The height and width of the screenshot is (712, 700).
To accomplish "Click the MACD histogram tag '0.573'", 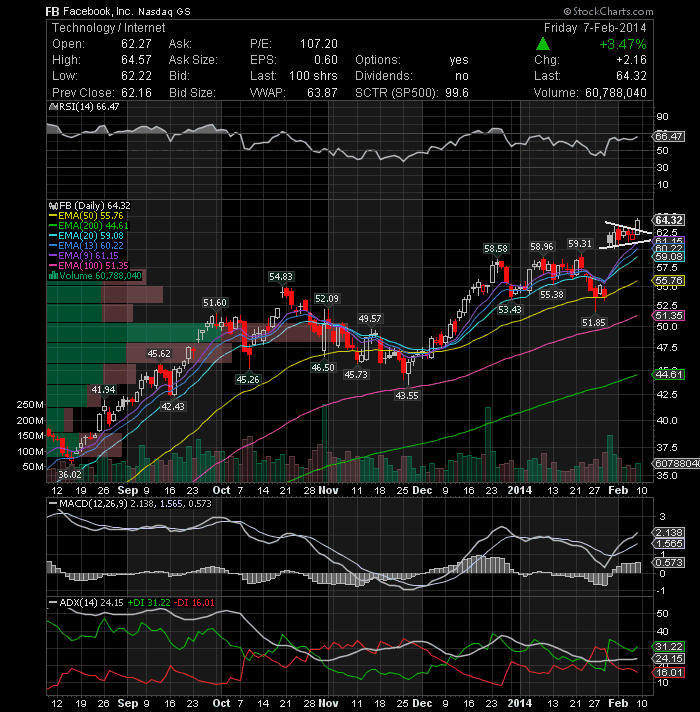I will (x=669, y=563).
